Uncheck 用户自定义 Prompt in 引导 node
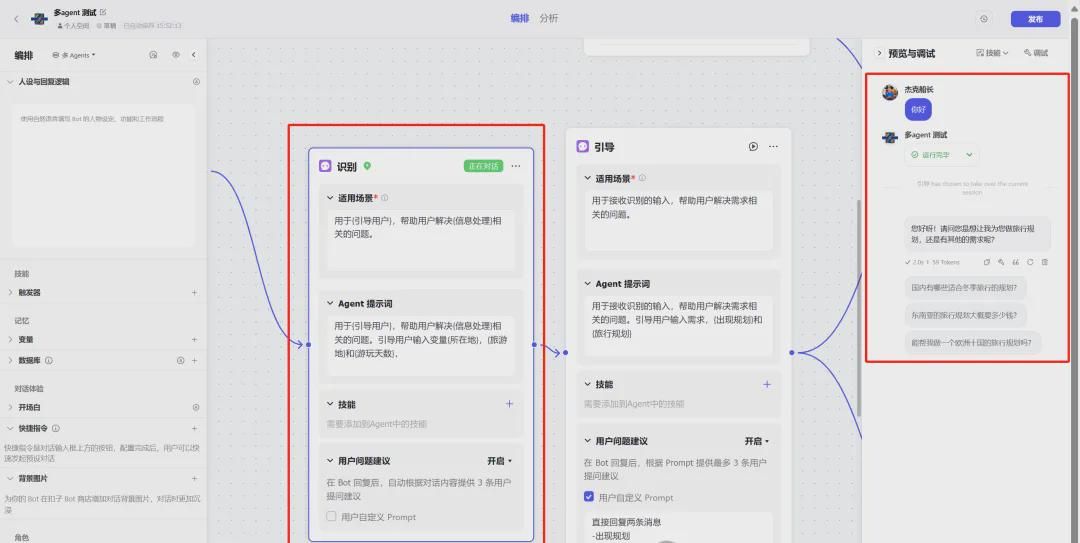Viewport: 1080px width, 543px height. coord(589,497)
